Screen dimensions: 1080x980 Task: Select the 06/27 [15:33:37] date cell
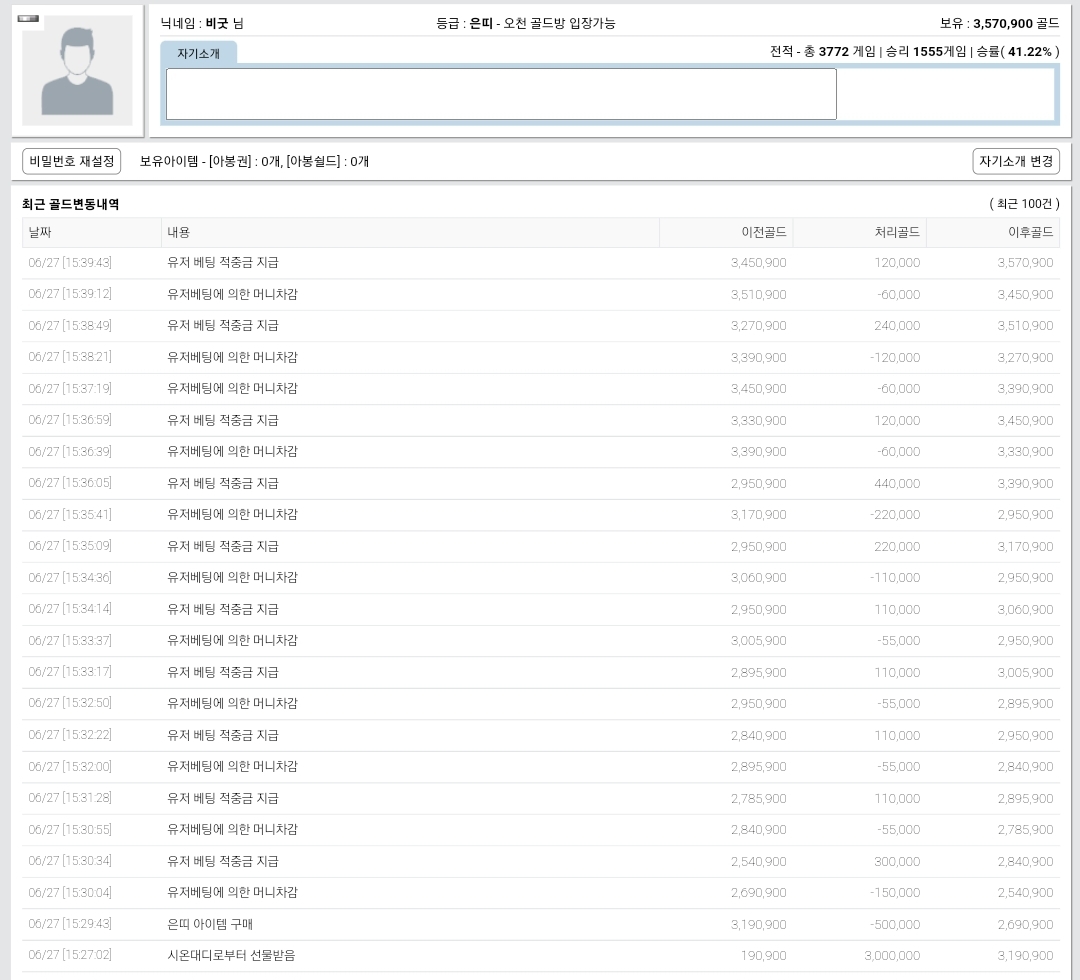pos(70,640)
